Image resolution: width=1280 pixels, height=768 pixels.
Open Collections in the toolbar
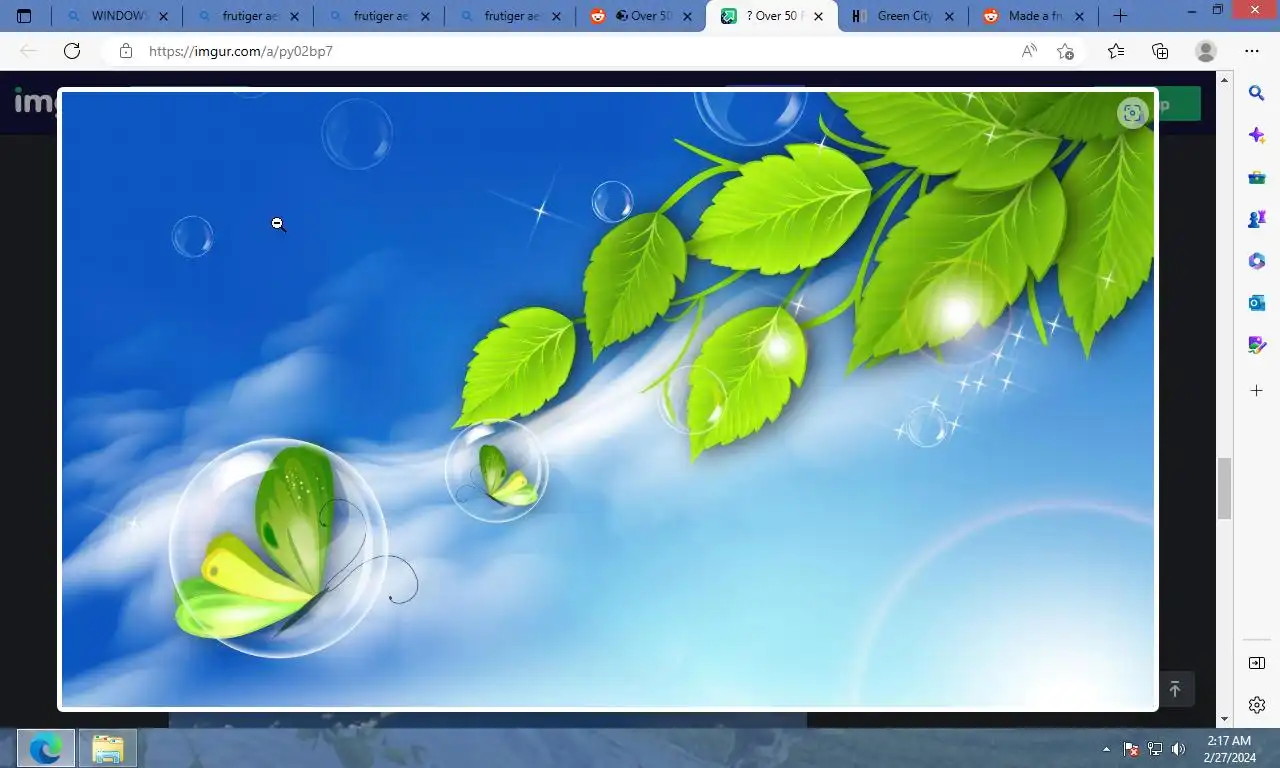pos(1160,51)
